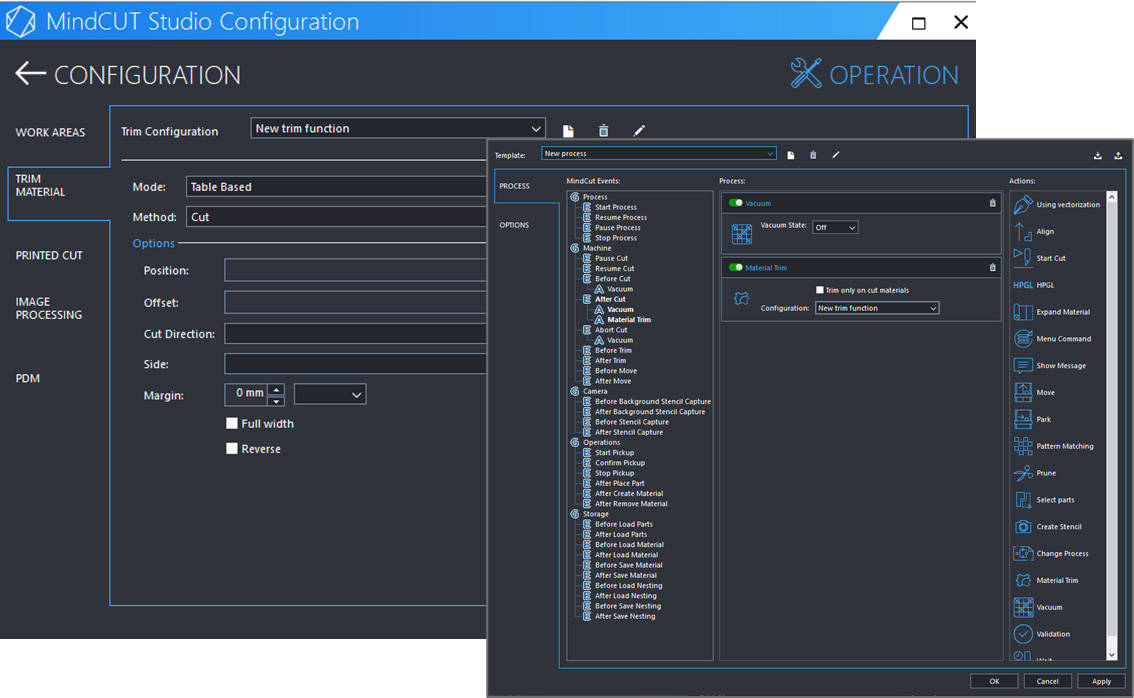Choose the Move action icon

1023,392
